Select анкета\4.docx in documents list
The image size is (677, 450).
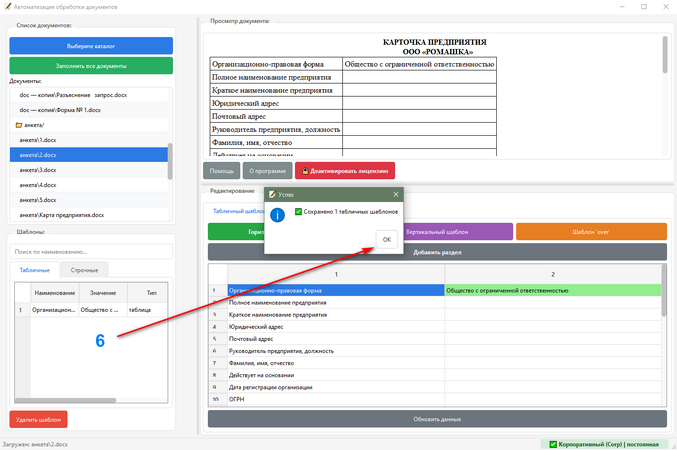[89, 185]
